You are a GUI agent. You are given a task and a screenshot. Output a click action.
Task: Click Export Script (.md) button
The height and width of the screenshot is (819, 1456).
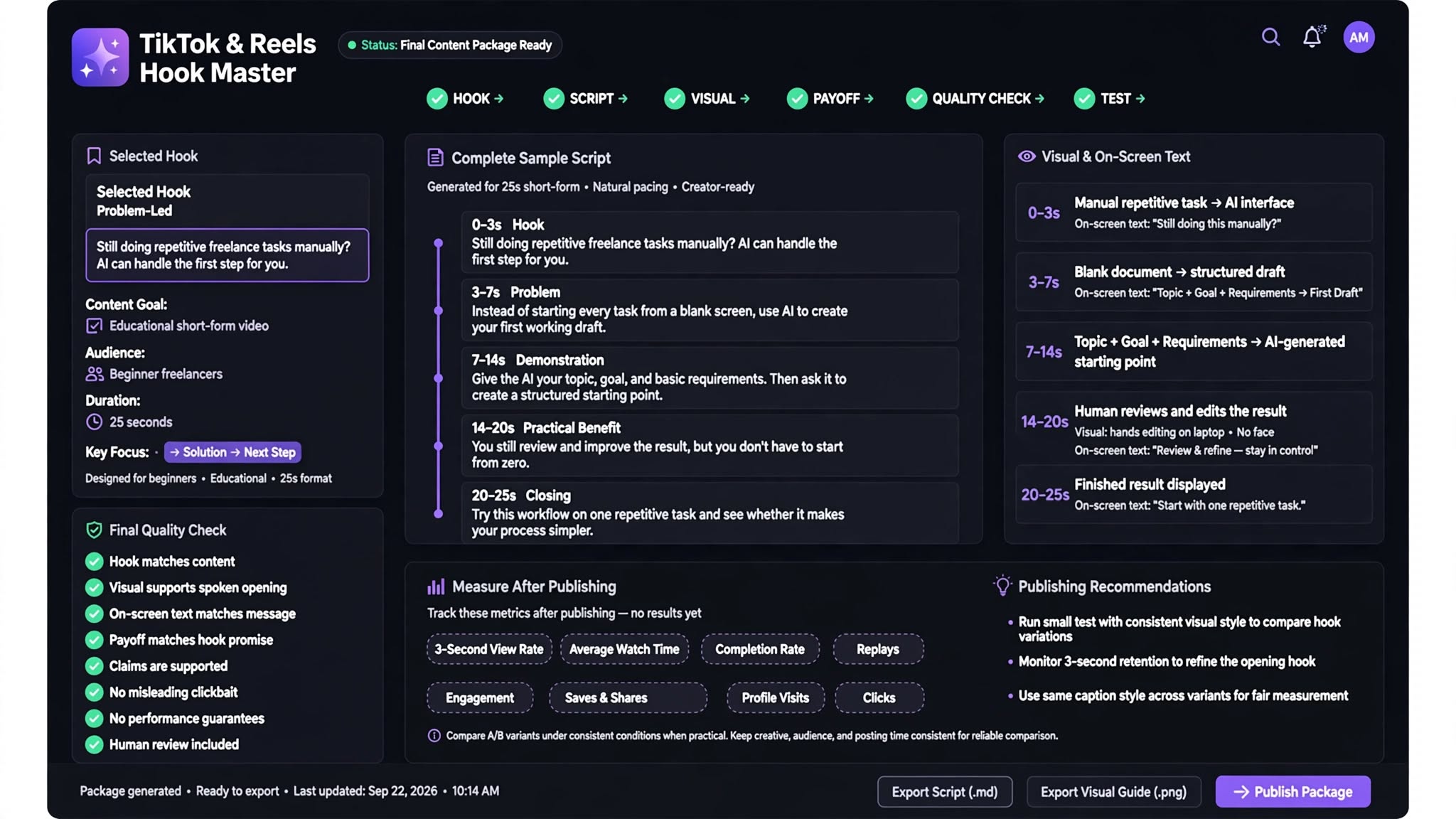coord(945,791)
